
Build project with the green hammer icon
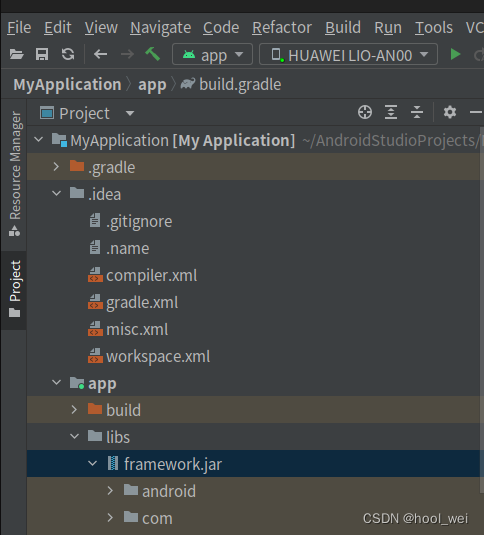(152, 54)
